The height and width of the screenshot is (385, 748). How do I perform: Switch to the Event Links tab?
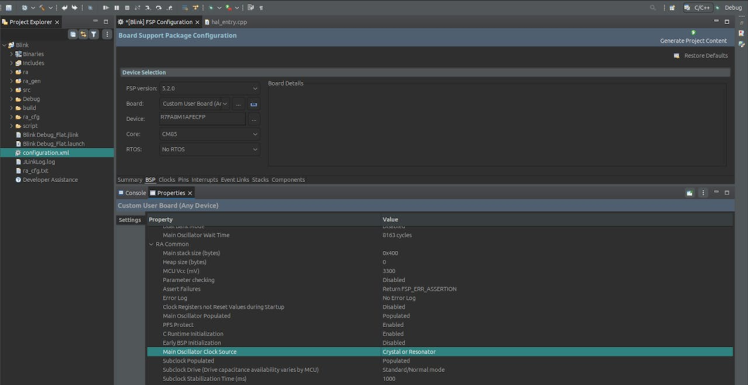pyautogui.click(x=235, y=180)
